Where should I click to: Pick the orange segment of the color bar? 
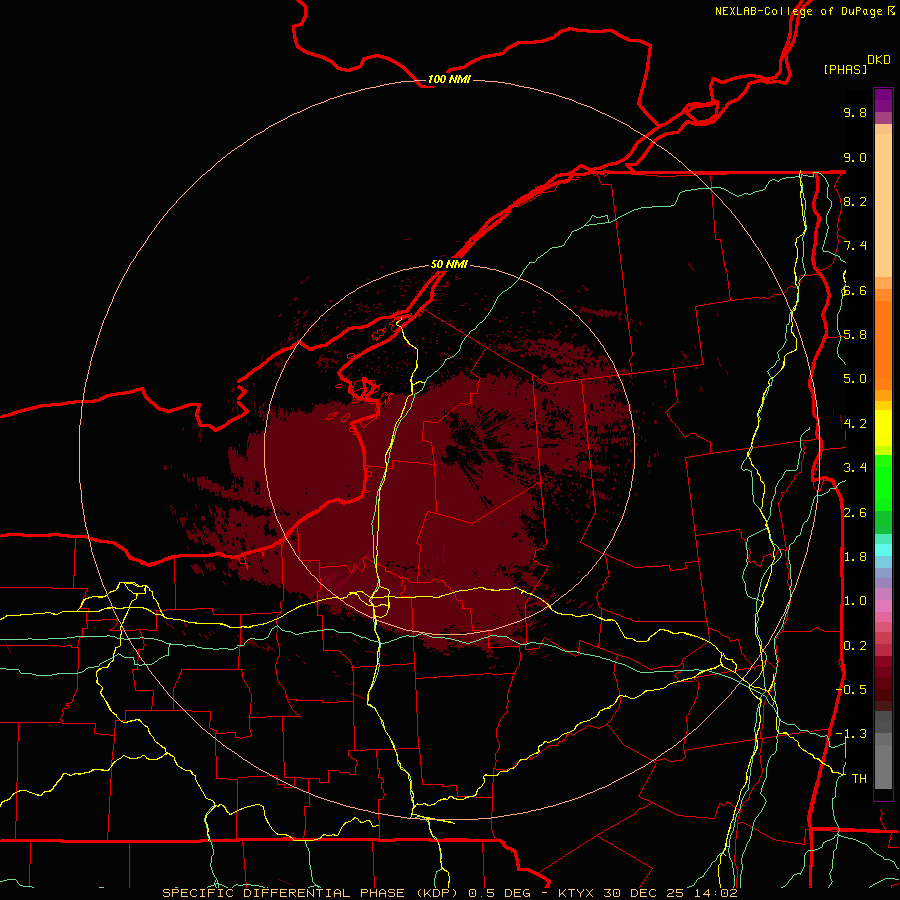[883, 346]
